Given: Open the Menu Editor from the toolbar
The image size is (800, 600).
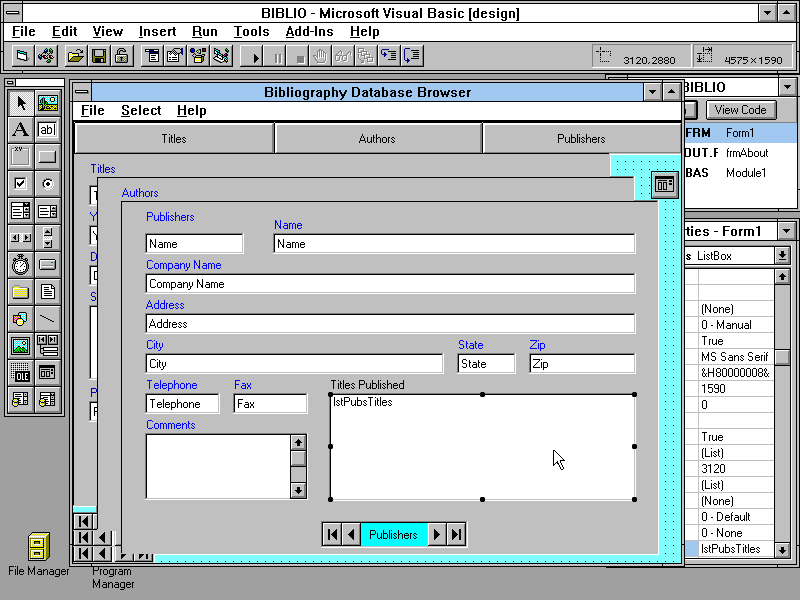Looking at the screenshot, I should pyautogui.click(x=152, y=56).
